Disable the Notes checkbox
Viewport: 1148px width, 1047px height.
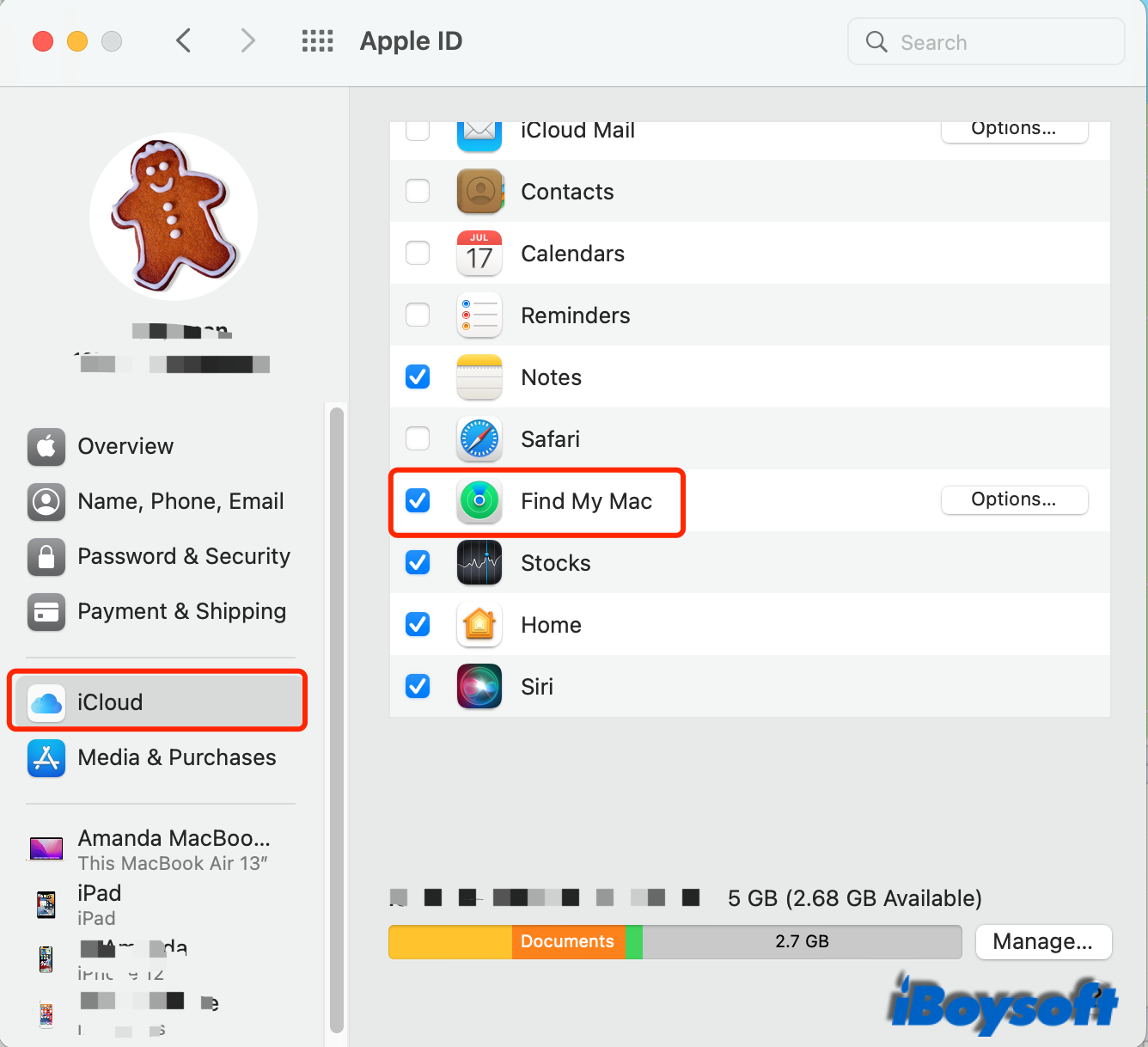pos(418,377)
